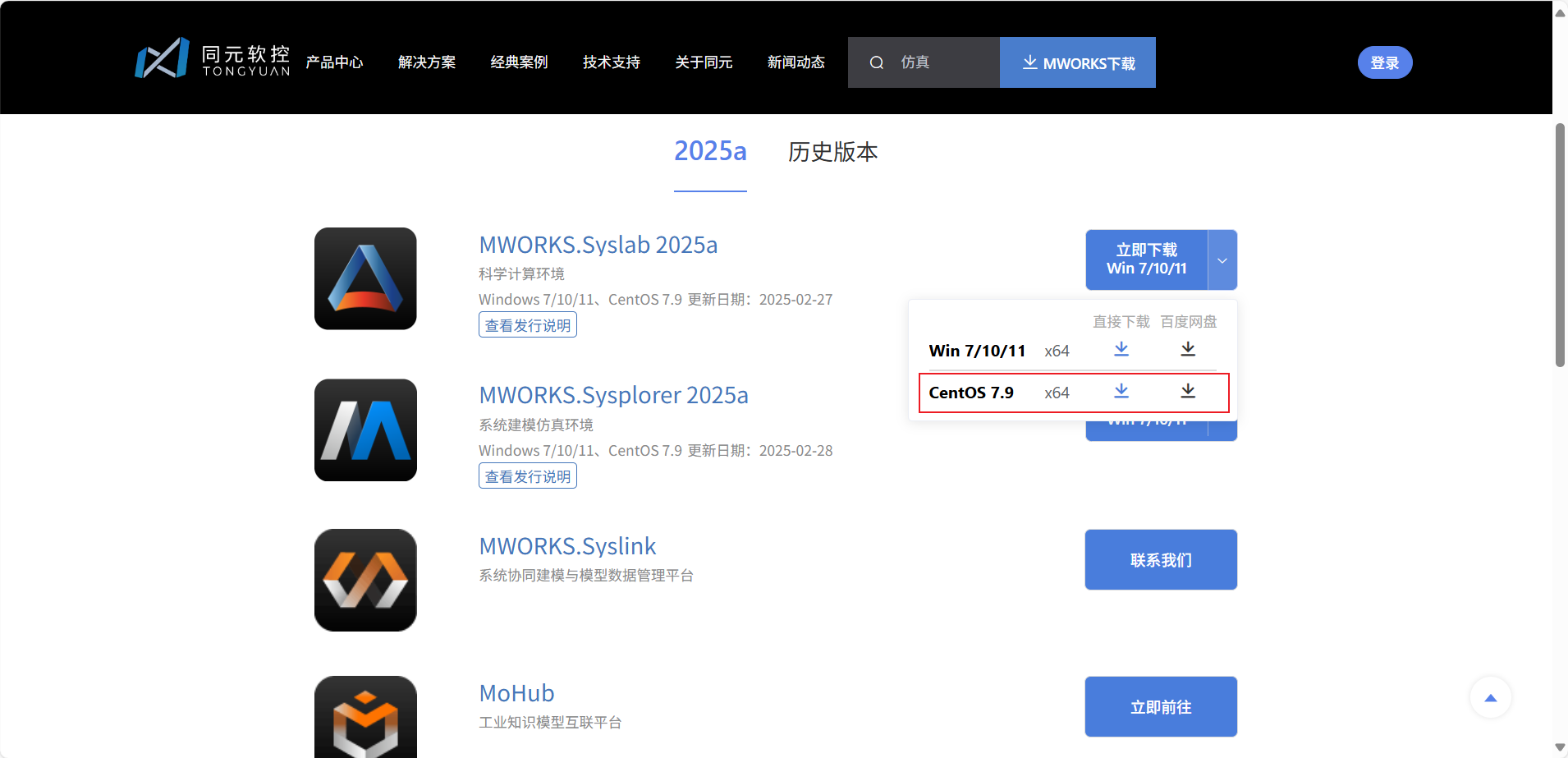Open the MWORKS.Syslink title link
The image size is (1568, 758).
pyautogui.click(x=568, y=546)
